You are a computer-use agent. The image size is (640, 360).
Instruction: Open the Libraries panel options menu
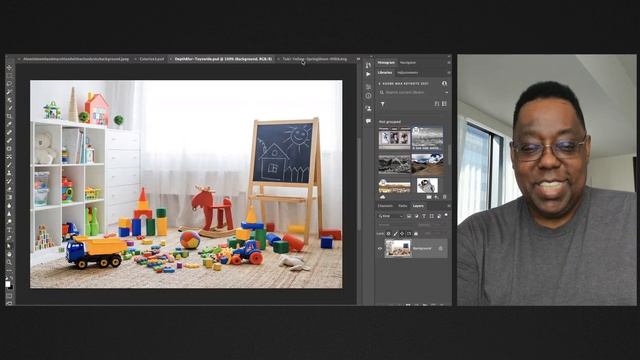coord(449,73)
